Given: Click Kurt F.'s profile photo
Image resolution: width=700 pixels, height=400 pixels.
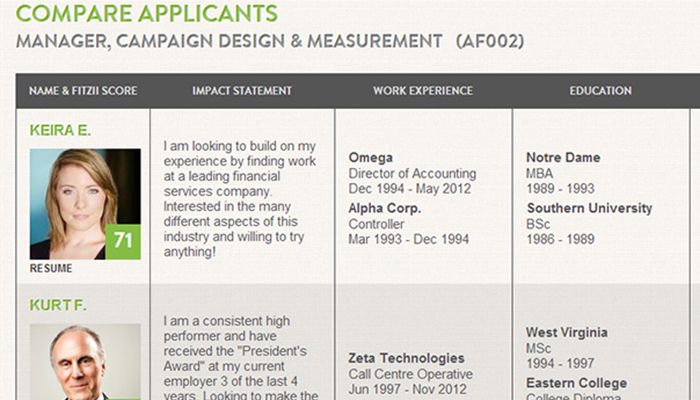Looking at the screenshot, I should (x=84, y=362).
